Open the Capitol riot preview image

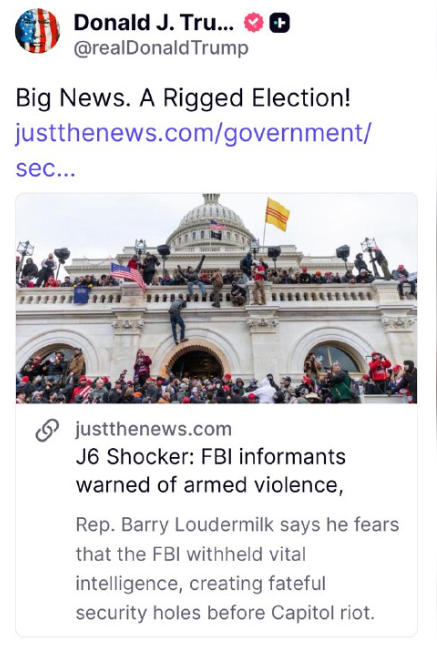pyautogui.click(x=217, y=298)
